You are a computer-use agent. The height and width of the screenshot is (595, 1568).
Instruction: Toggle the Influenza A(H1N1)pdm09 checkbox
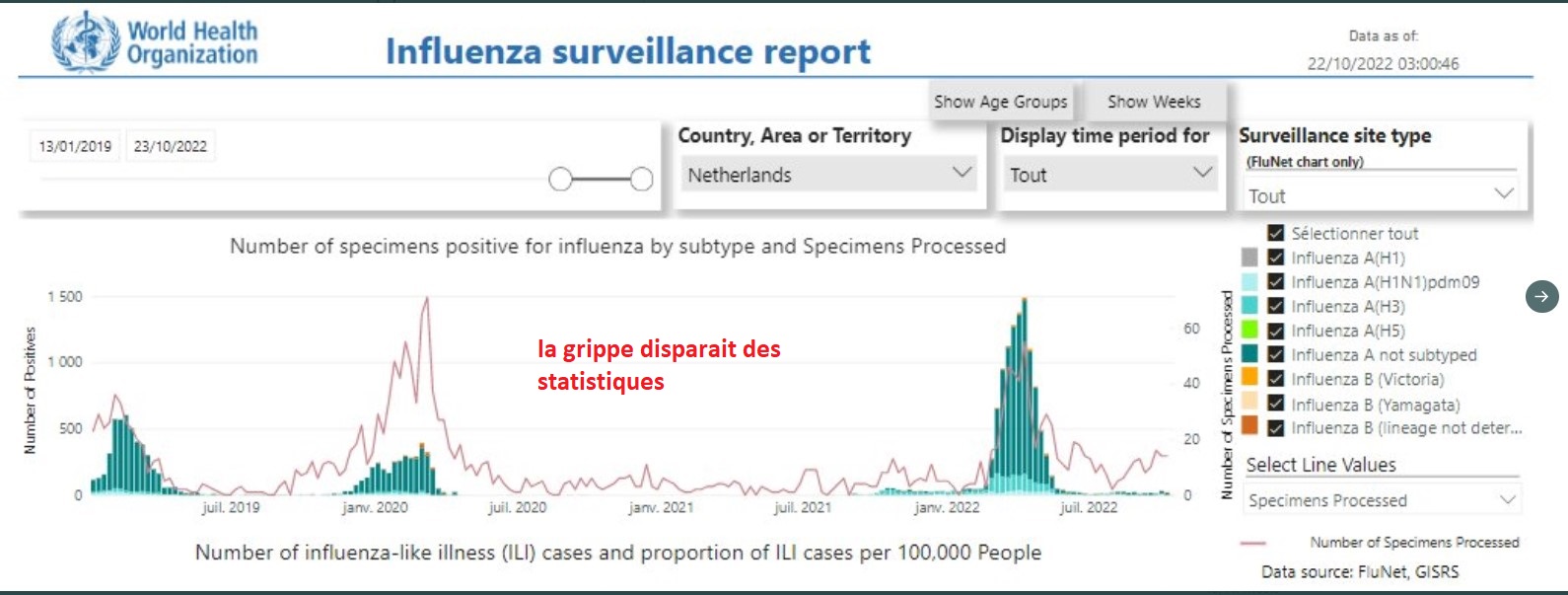pos(1275,282)
